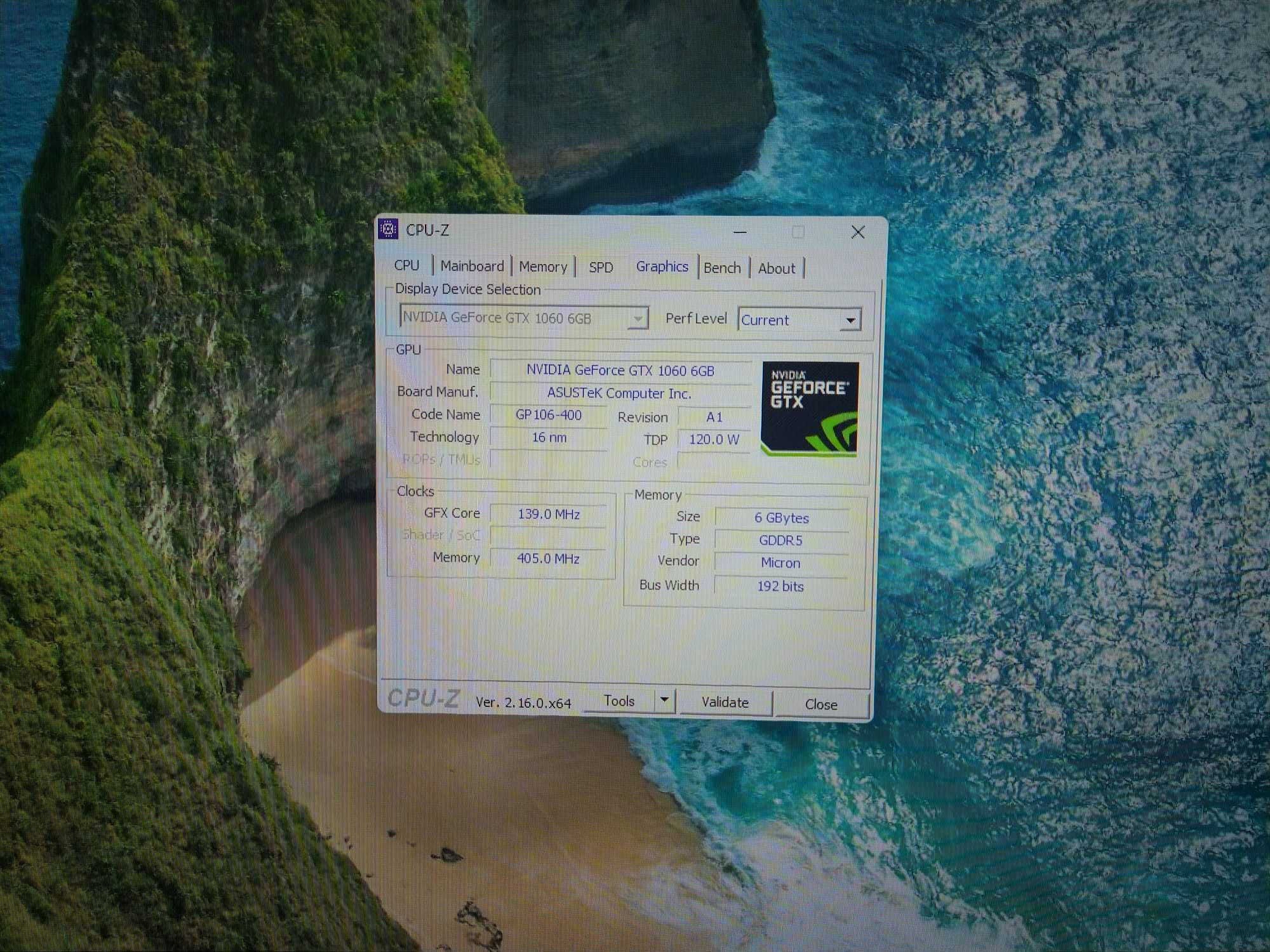The width and height of the screenshot is (1270, 952).
Task: Click the Tools button
Action: tap(619, 701)
